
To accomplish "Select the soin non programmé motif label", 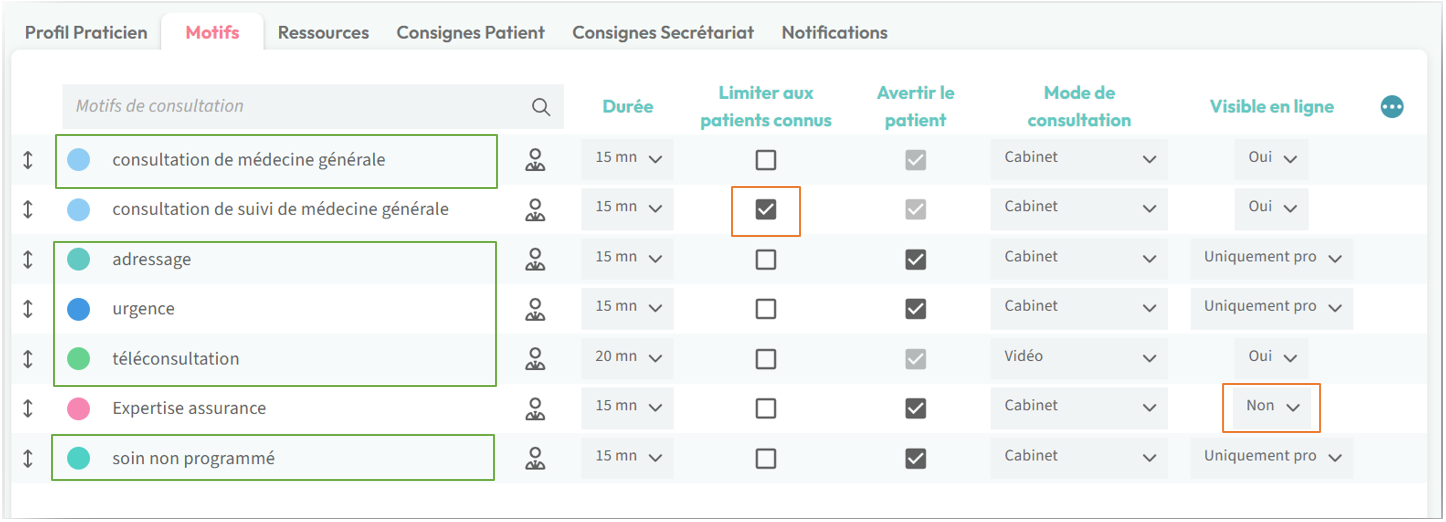I will [x=193, y=459].
